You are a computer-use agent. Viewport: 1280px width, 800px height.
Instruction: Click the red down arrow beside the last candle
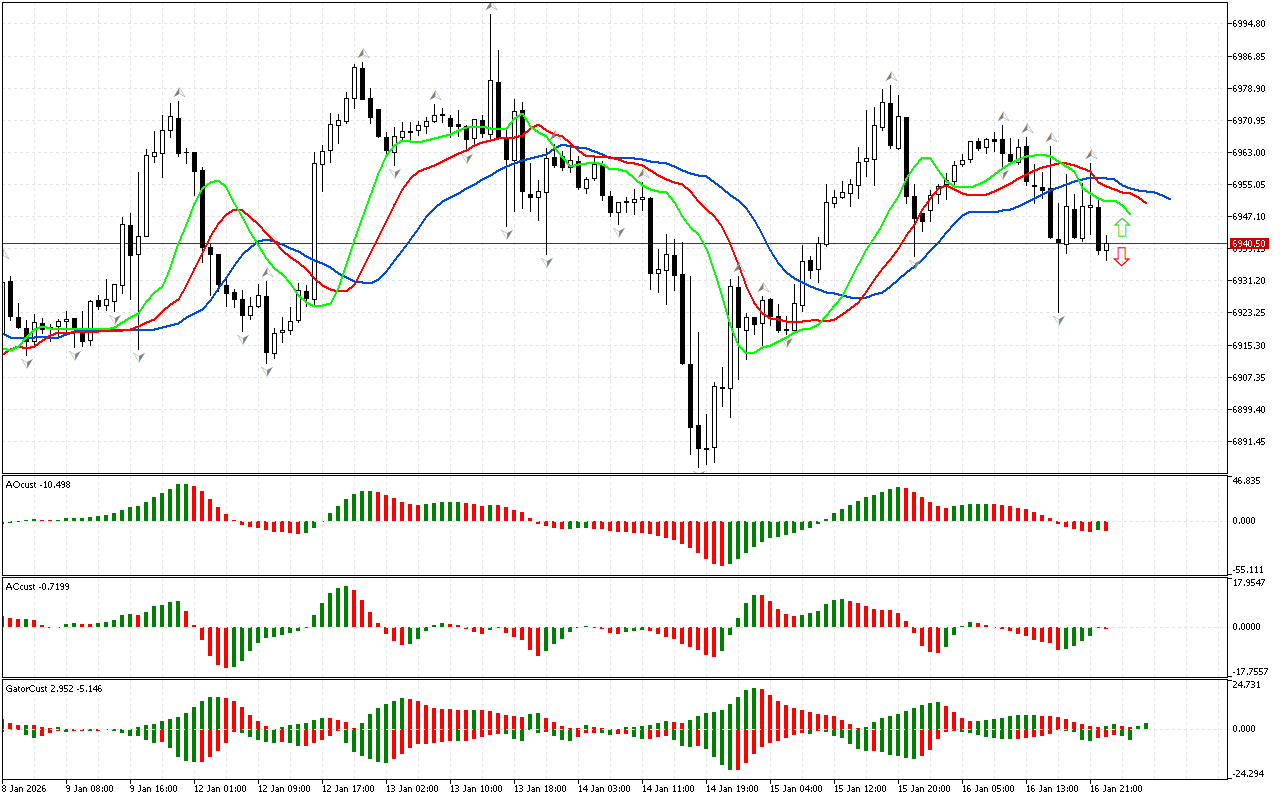point(1122,257)
